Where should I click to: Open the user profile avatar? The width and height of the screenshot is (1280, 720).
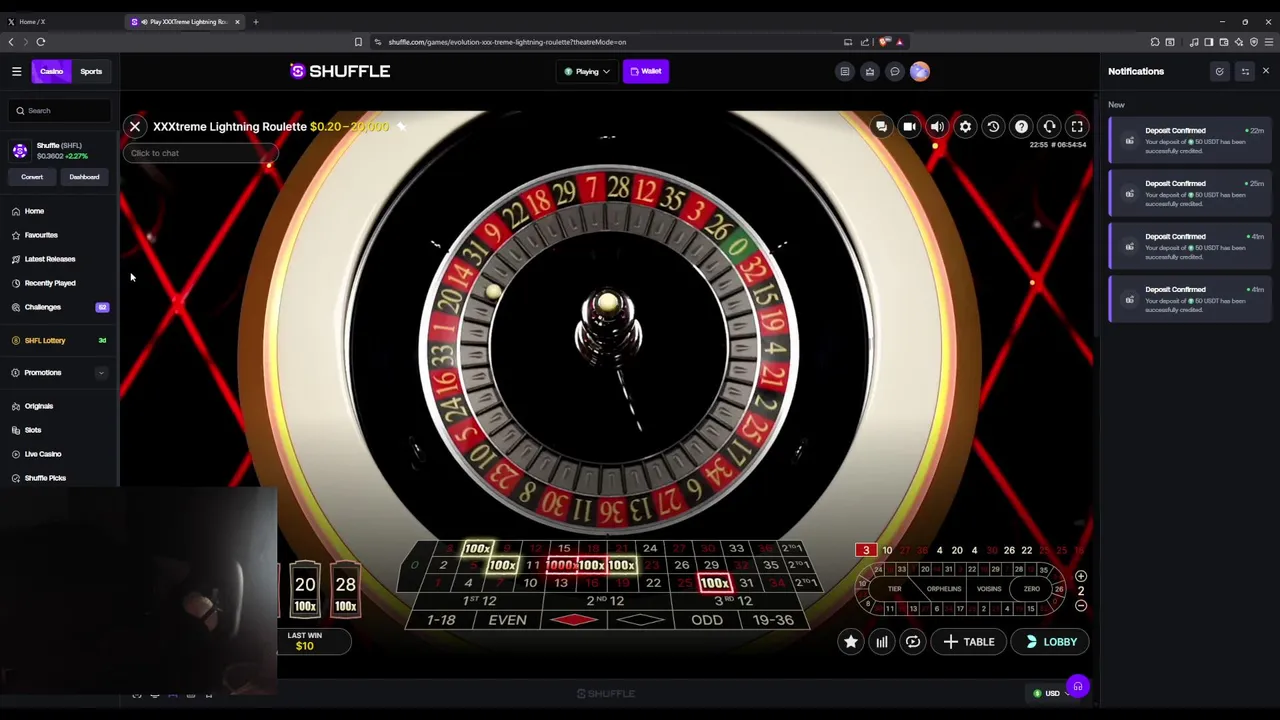pos(920,71)
